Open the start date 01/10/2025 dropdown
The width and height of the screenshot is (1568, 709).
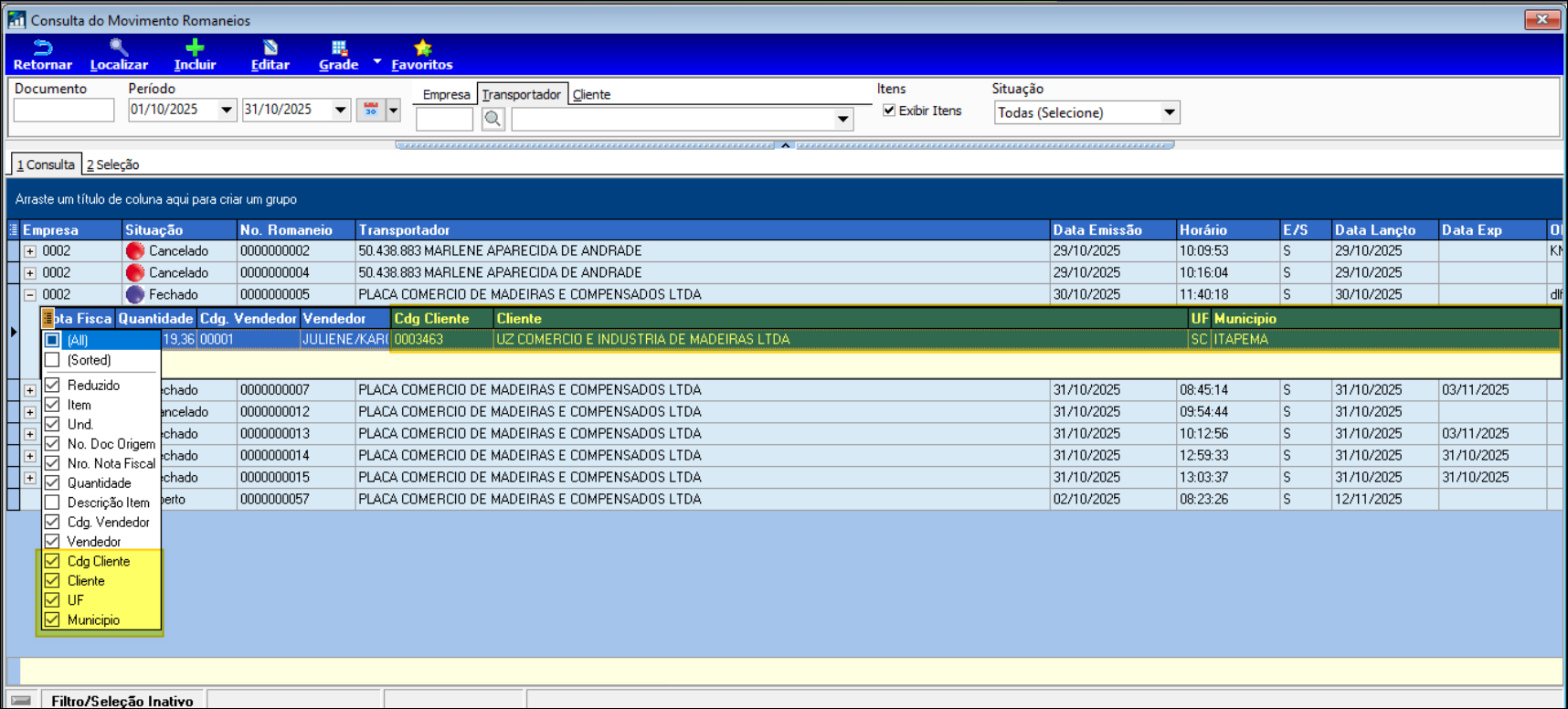tap(227, 110)
